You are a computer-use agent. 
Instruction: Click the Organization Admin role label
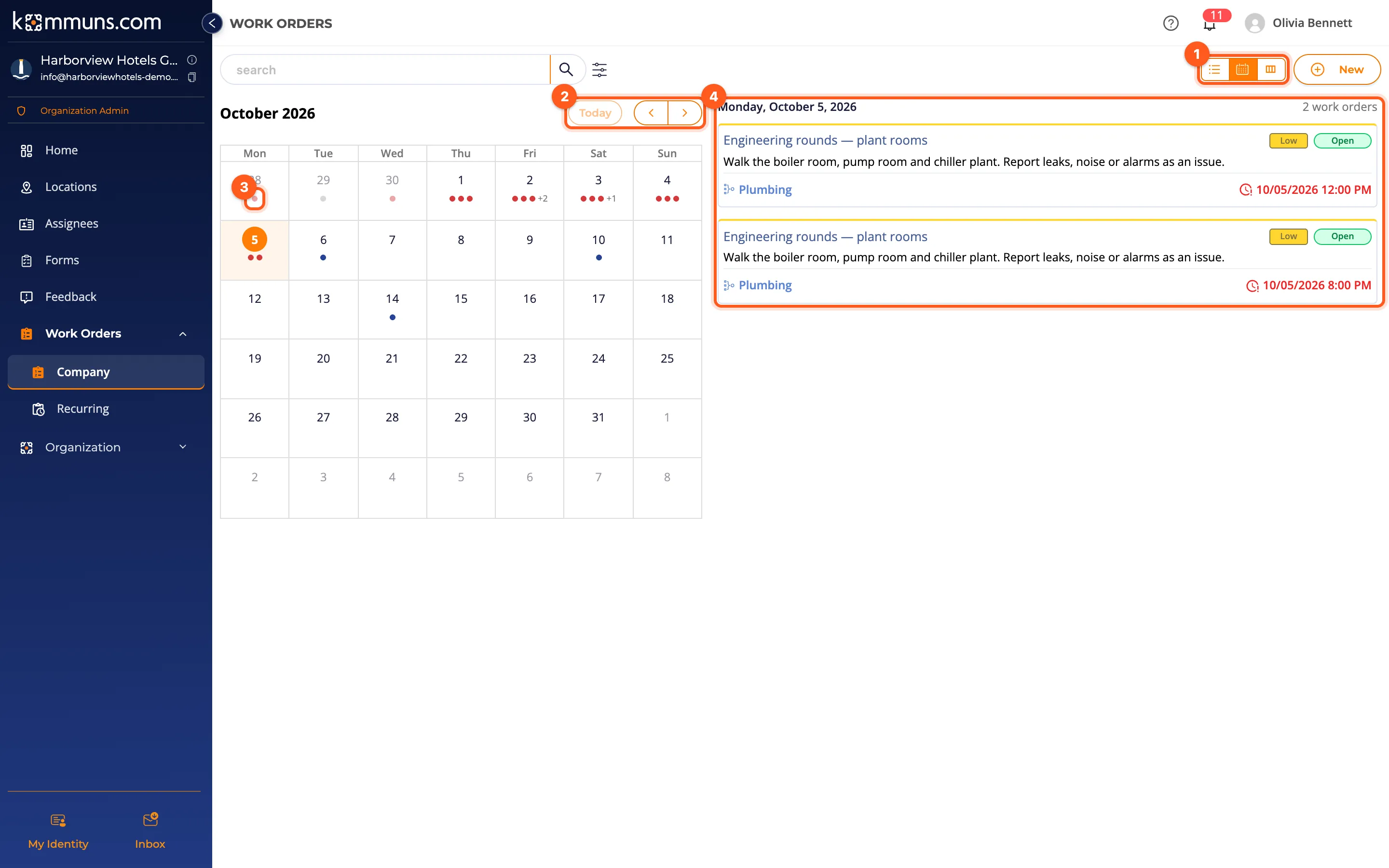point(84,110)
